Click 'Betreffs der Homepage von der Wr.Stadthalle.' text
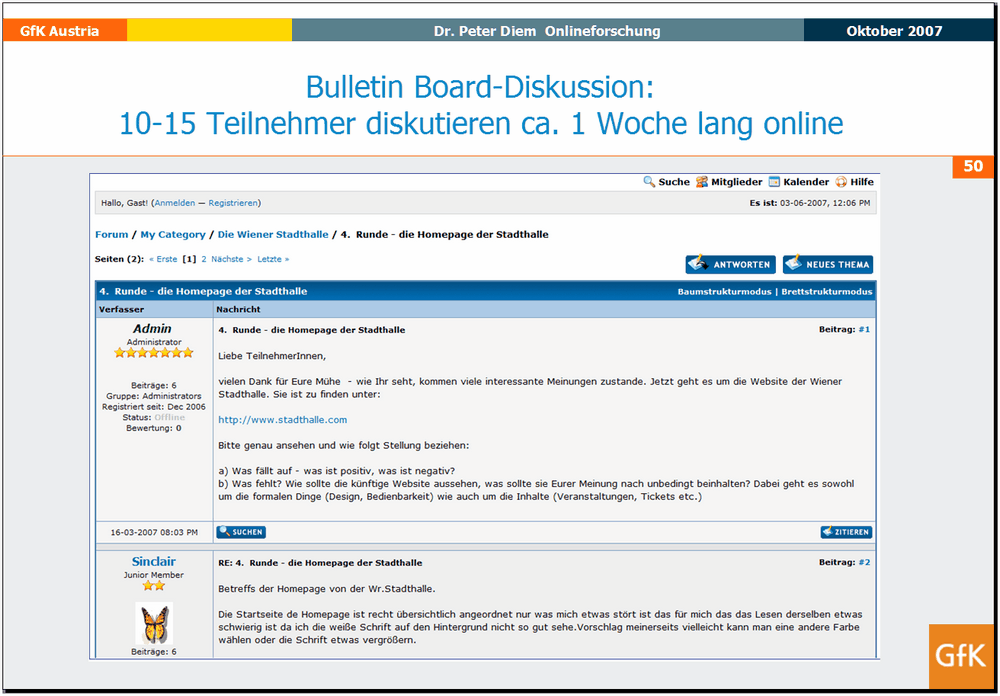Viewport: 1000px width, 696px height. 327,588
